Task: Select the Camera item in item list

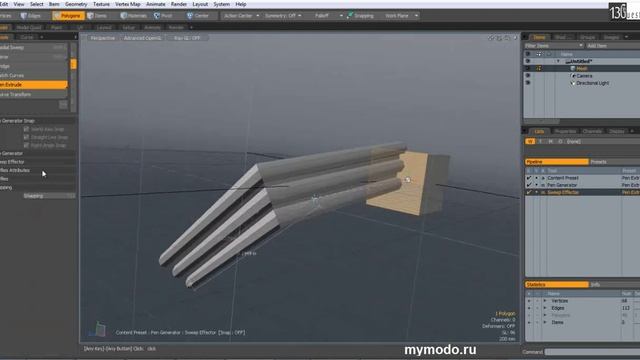Action: click(584, 76)
